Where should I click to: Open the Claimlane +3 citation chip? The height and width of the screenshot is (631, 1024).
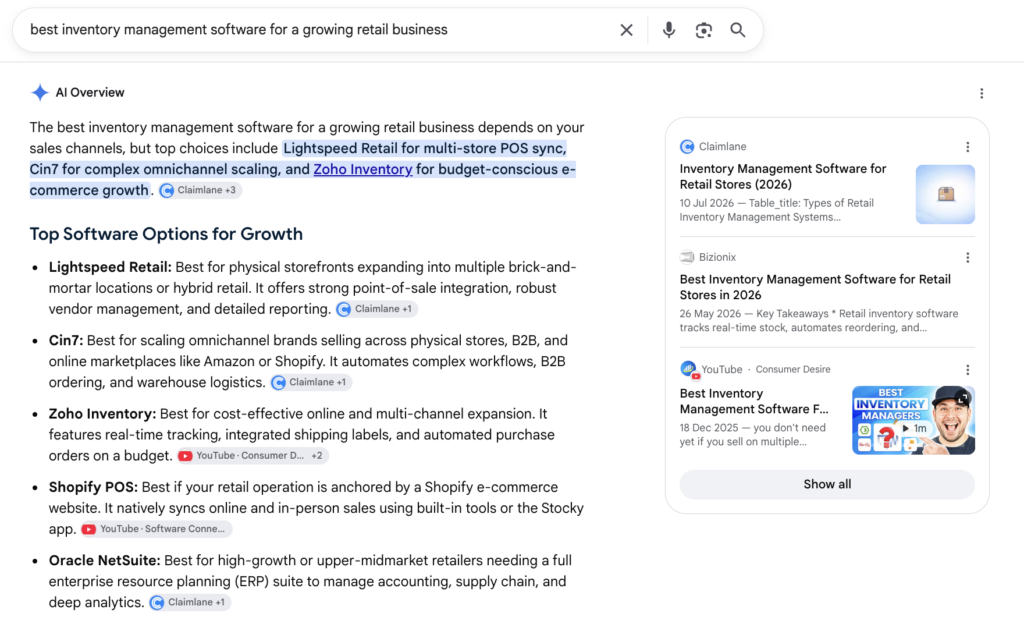coord(200,190)
